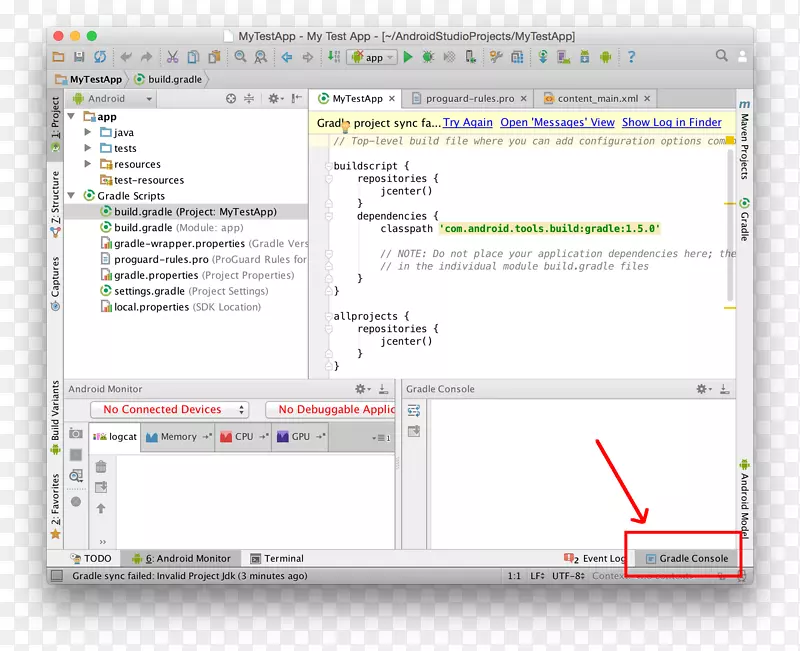Expand the java folder in project tree
The image size is (800, 651).
(x=90, y=131)
